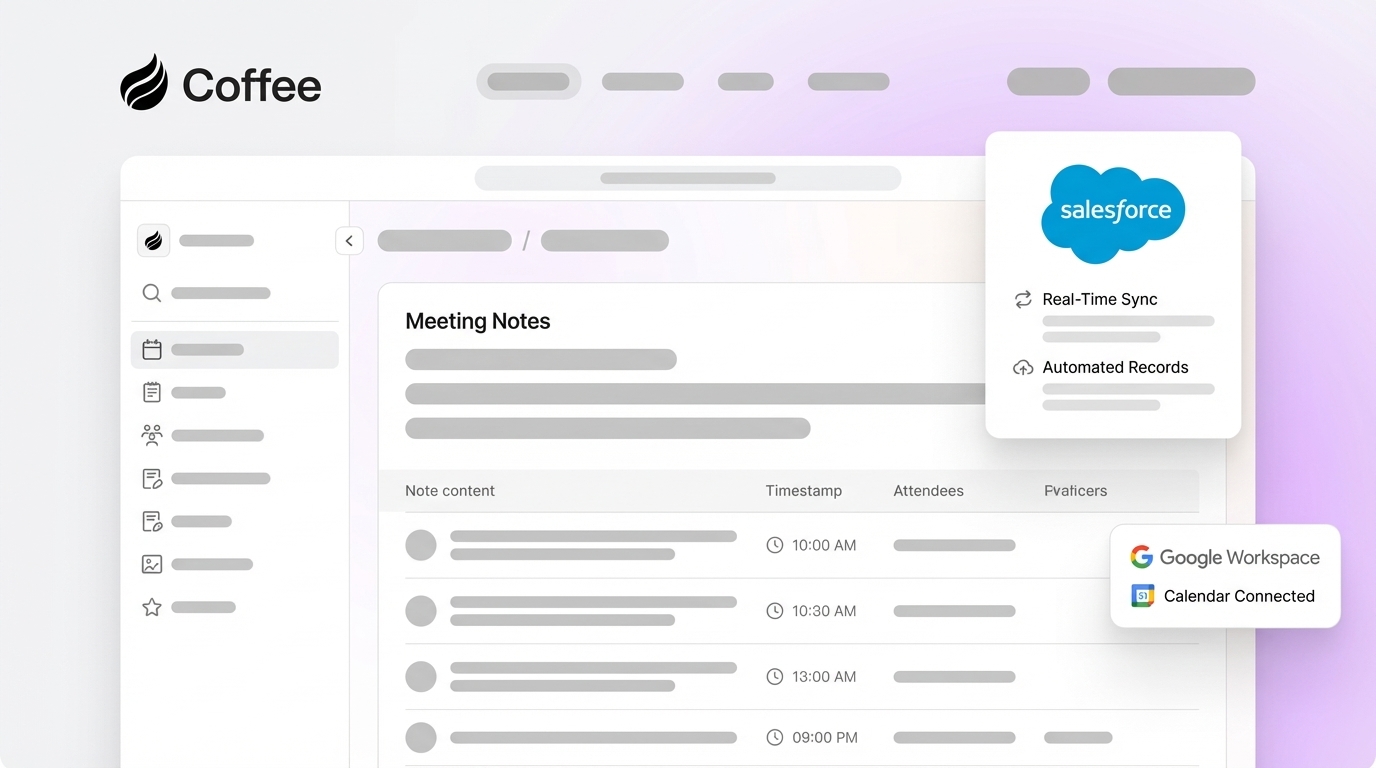The image size is (1376, 768).
Task: Click the Google Calendar Connected icon
Action: click(x=1144, y=595)
